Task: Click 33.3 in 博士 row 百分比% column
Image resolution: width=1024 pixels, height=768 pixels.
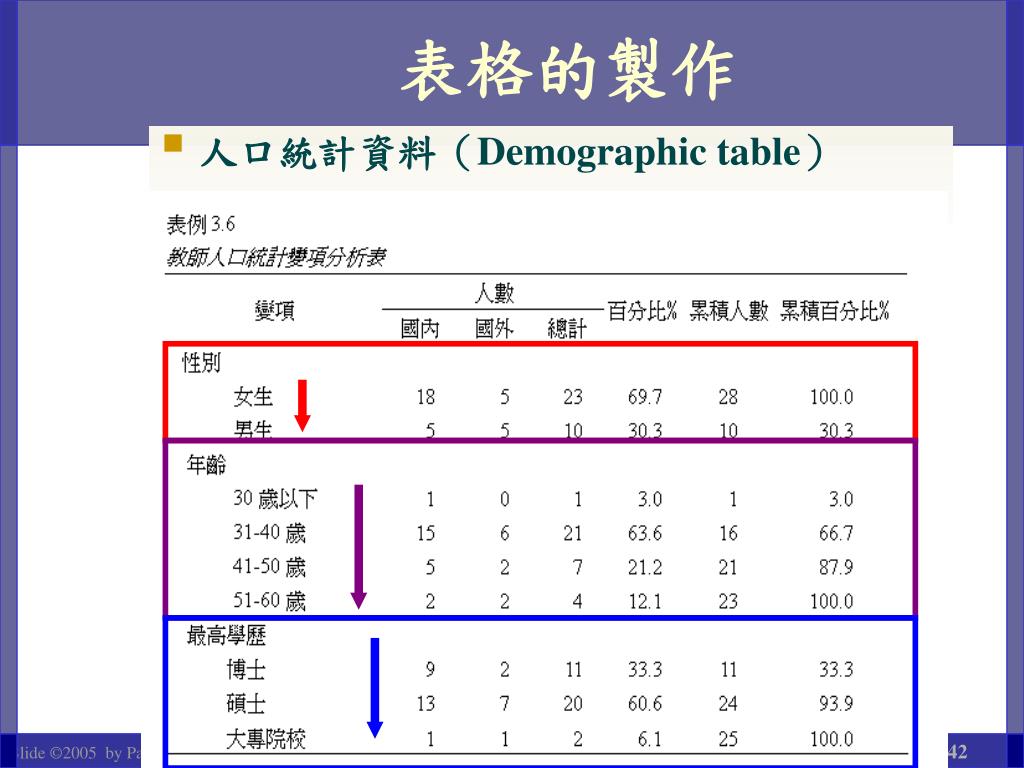Action: click(645, 670)
